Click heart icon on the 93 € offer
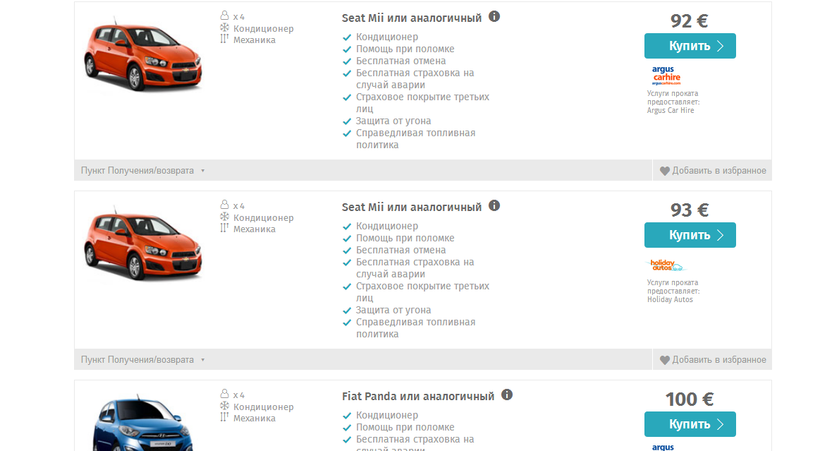The height and width of the screenshot is (451, 820). pos(665,360)
